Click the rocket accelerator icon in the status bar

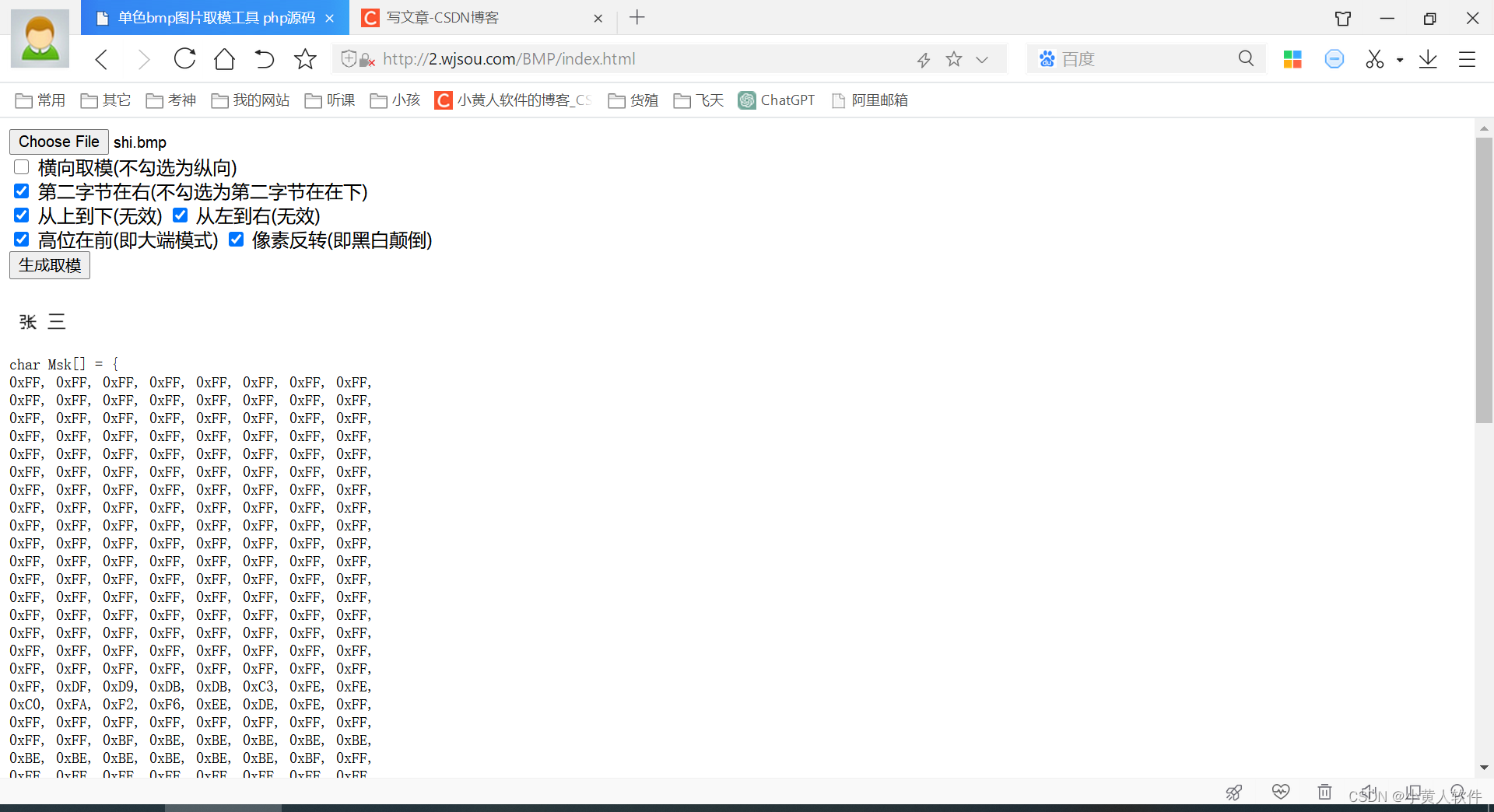(1234, 793)
